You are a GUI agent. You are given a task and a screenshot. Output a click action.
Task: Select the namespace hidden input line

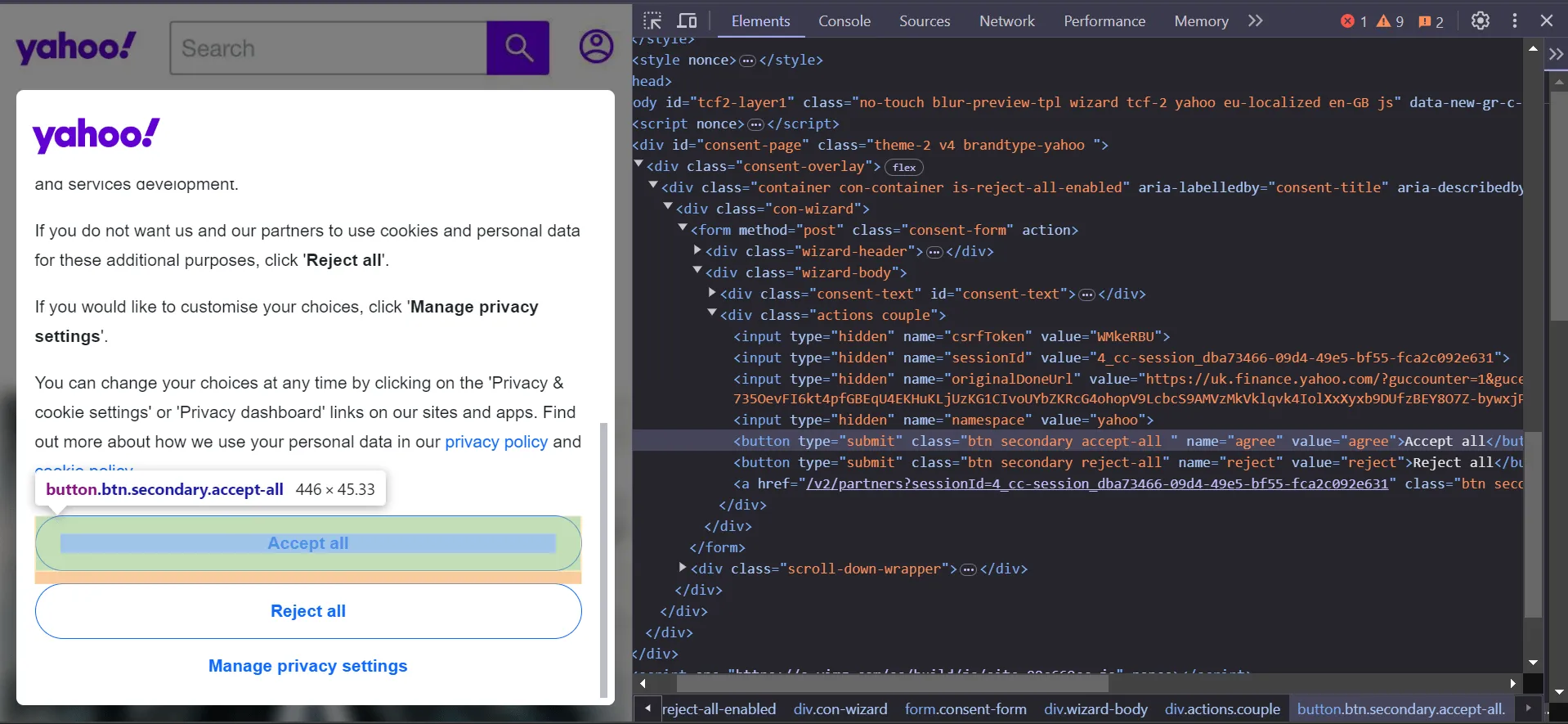(x=943, y=420)
